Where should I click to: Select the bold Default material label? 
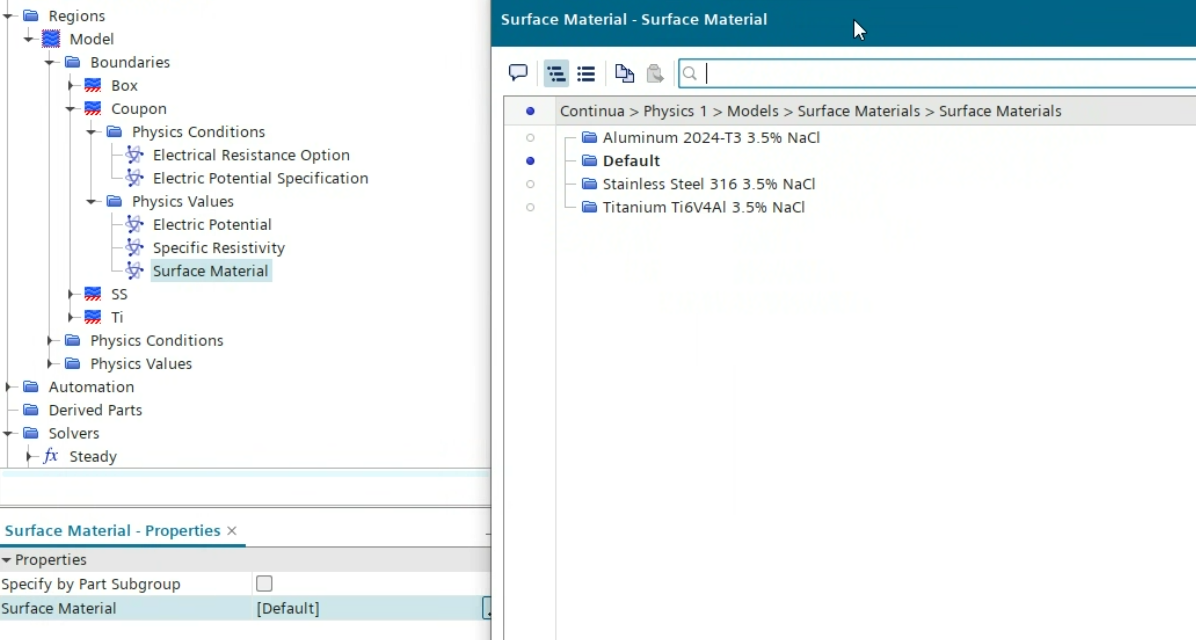(x=631, y=161)
